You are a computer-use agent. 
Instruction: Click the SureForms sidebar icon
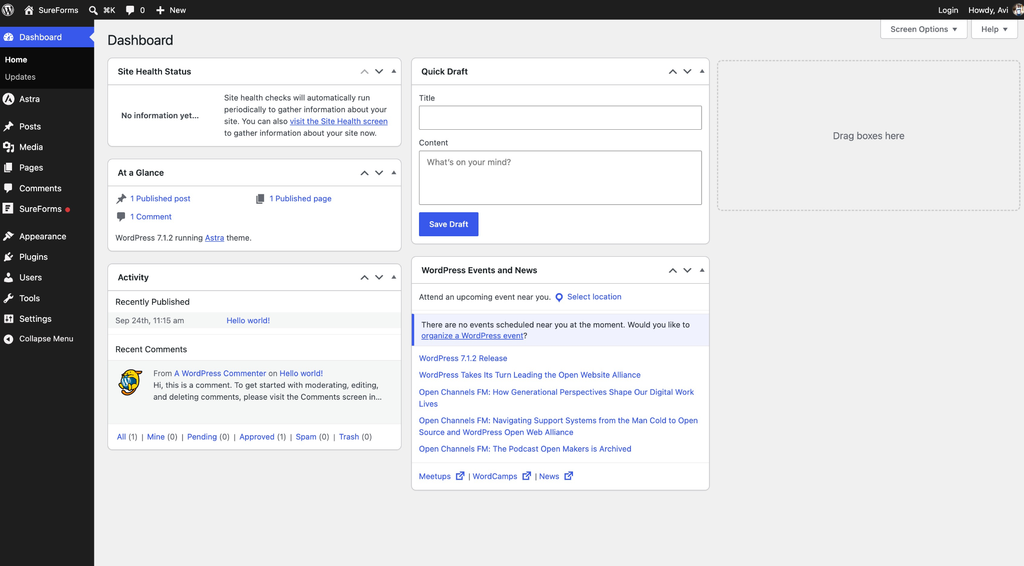coord(8,209)
